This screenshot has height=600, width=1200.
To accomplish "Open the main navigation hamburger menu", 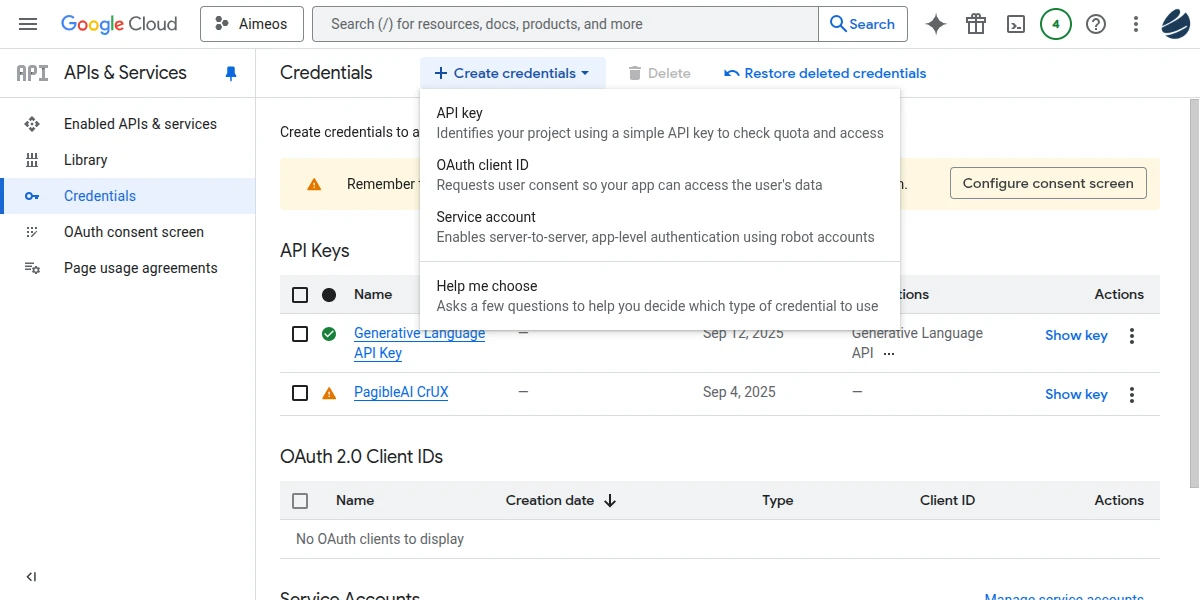I will coord(28,24).
